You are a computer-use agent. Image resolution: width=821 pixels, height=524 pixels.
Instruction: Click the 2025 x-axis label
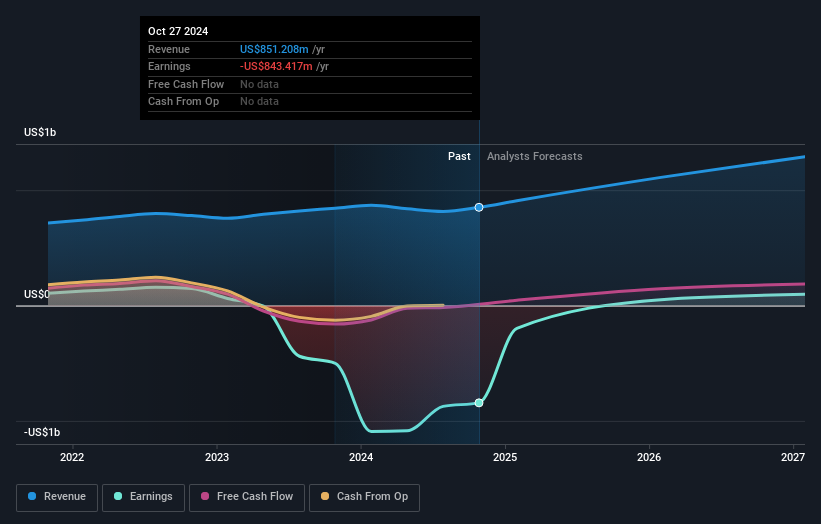505,457
